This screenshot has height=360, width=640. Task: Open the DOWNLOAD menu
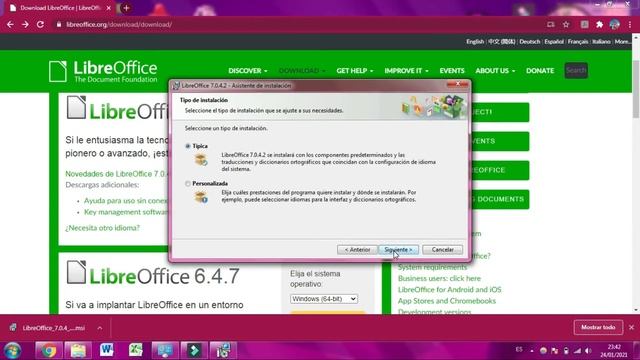click(x=302, y=71)
